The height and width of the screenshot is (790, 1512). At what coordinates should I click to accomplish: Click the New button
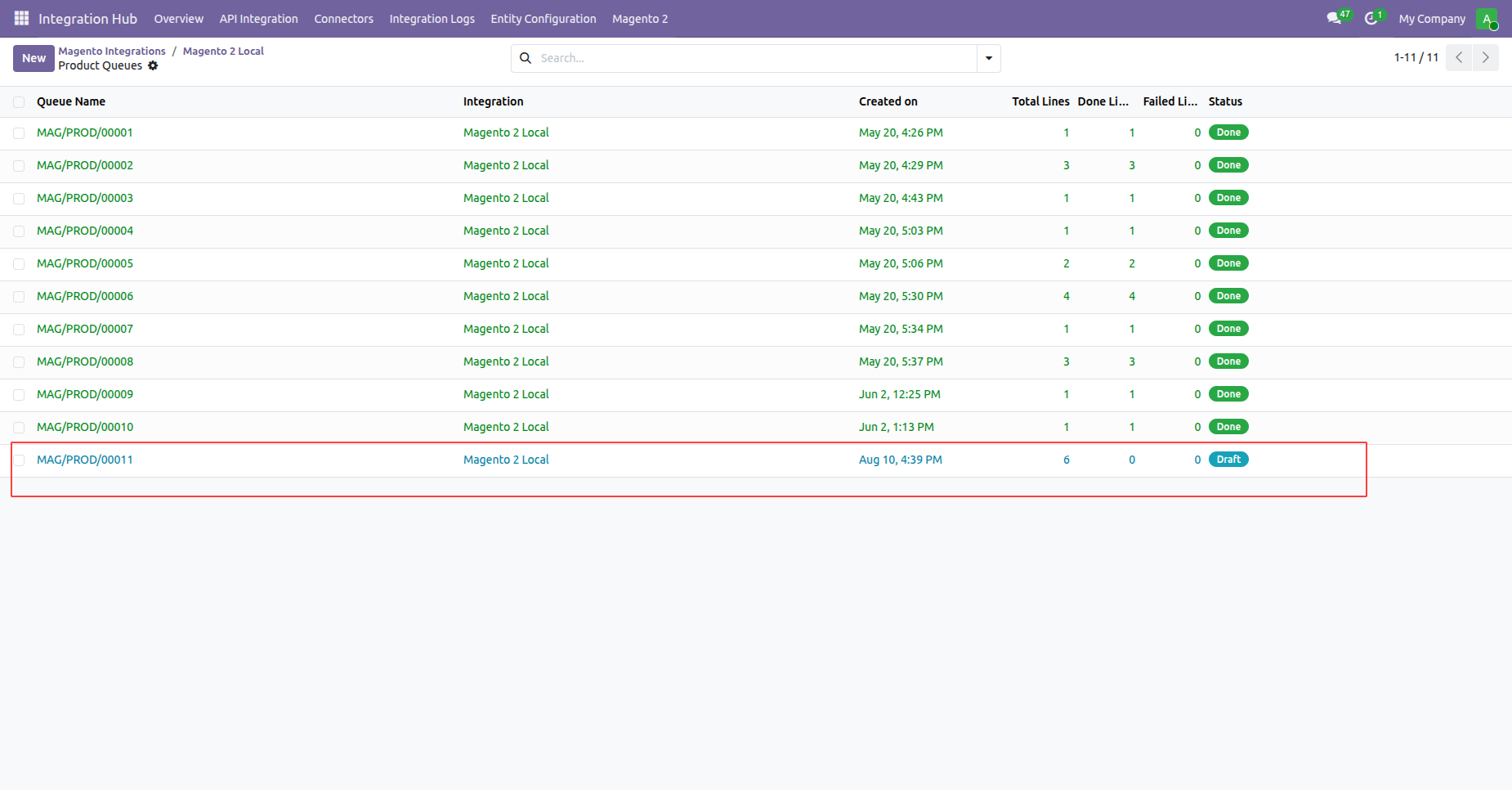[34, 58]
